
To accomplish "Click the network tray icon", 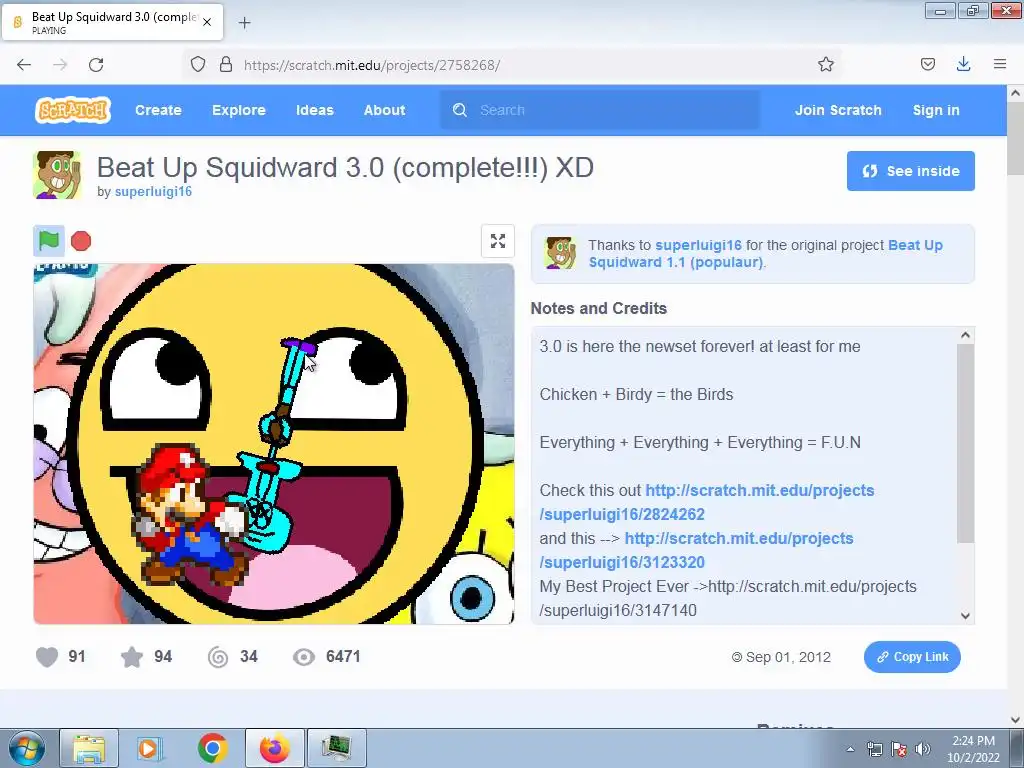I will coord(874,749).
